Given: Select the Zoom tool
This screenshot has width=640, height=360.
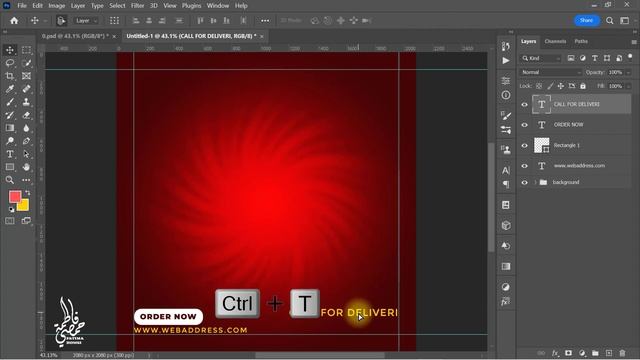Looking at the screenshot, I should click(x=10, y=180).
